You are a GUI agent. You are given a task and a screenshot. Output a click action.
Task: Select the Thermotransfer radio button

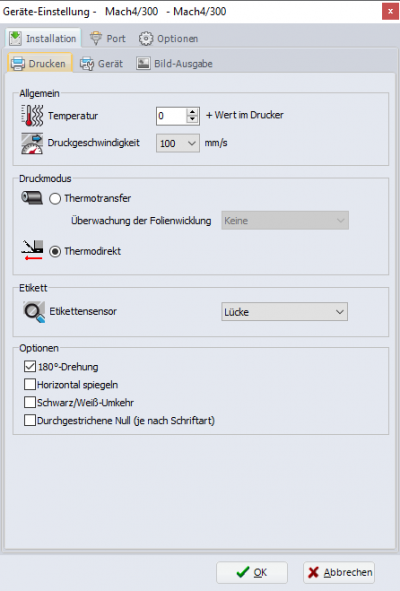pyautogui.click(x=55, y=199)
